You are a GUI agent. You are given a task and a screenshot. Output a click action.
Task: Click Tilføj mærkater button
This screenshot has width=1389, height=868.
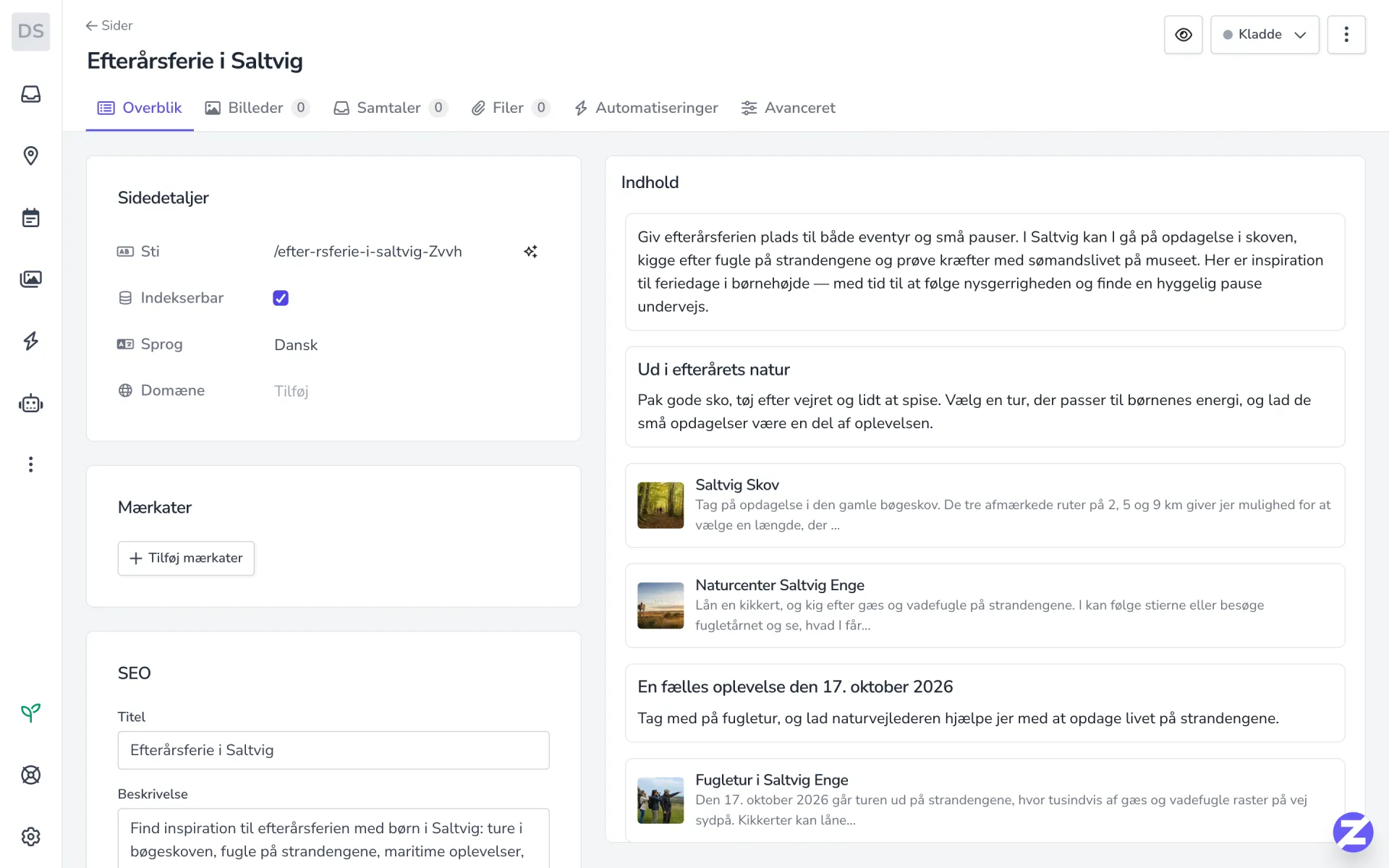[x=186, y=558]
